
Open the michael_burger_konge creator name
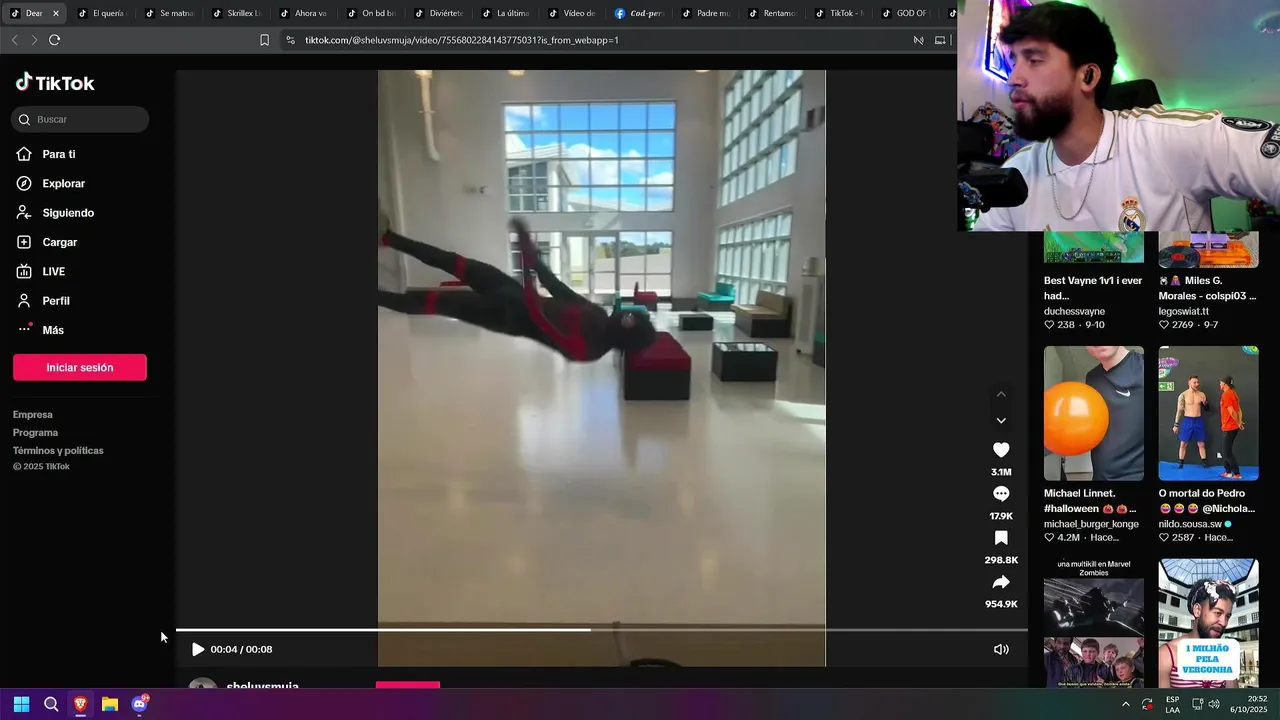tap(1091, 524)
